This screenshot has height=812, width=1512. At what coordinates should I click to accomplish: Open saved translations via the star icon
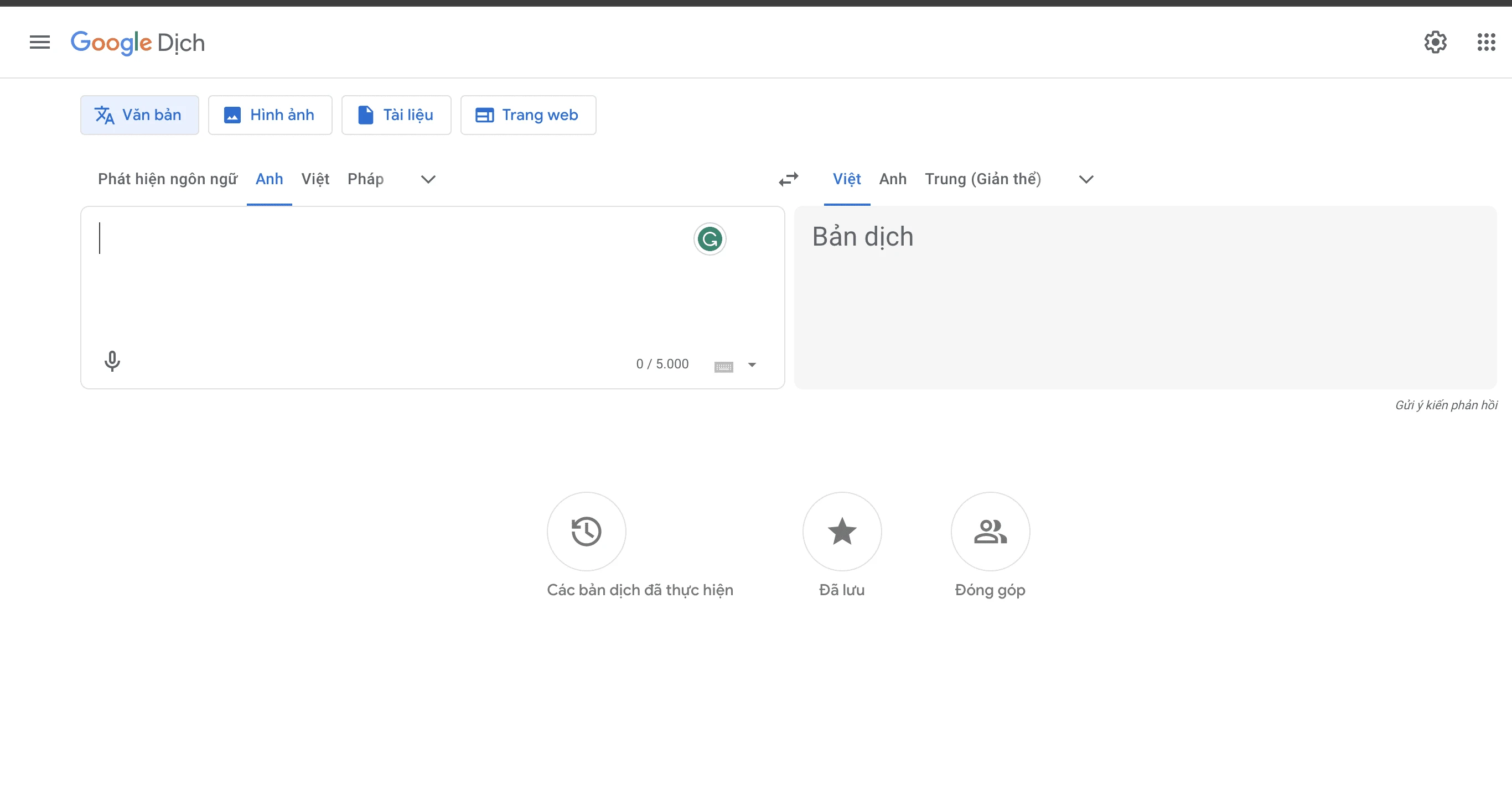coord(841,531)
